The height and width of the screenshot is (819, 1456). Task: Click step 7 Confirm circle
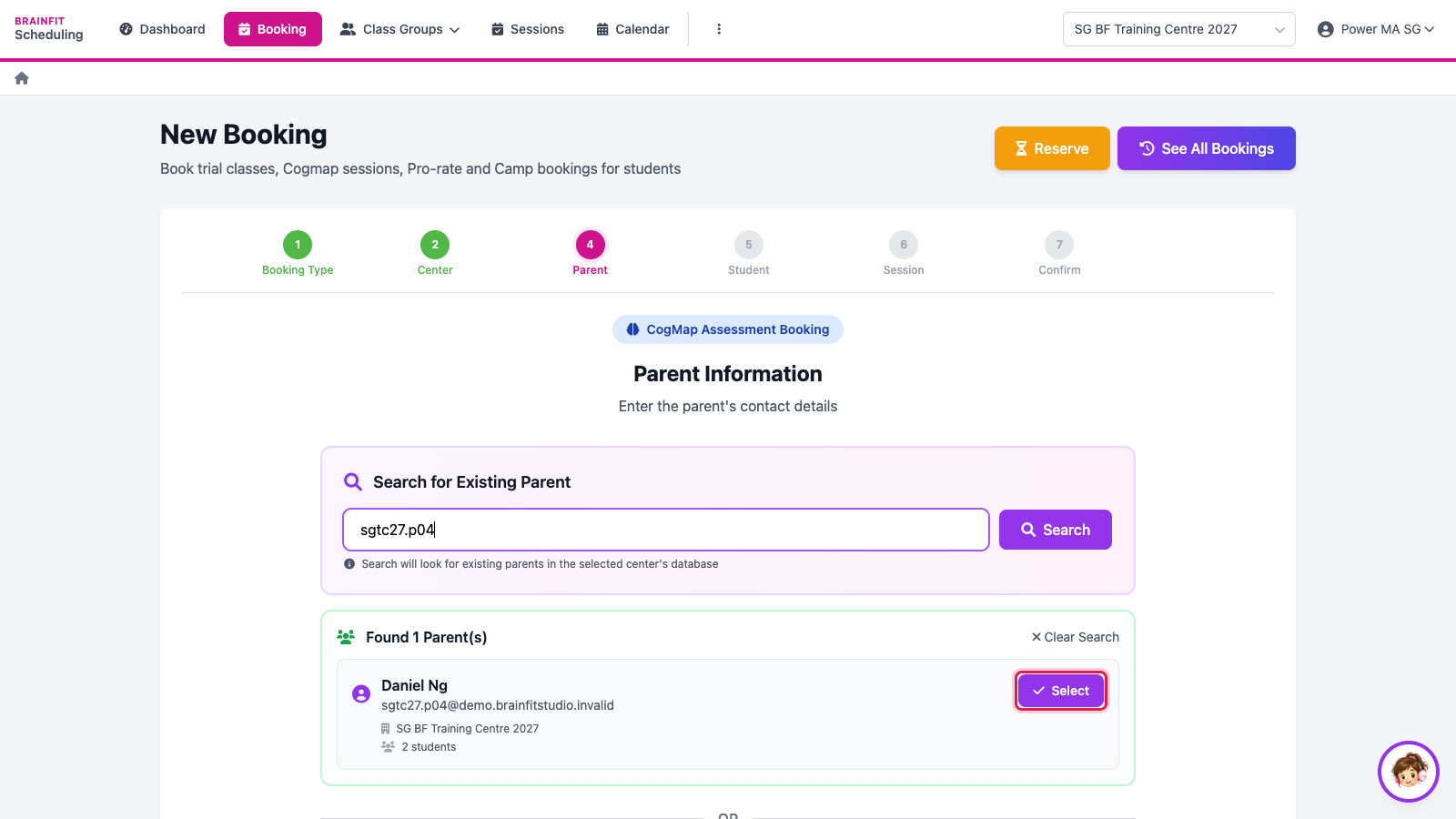[x=1059, y=245]
